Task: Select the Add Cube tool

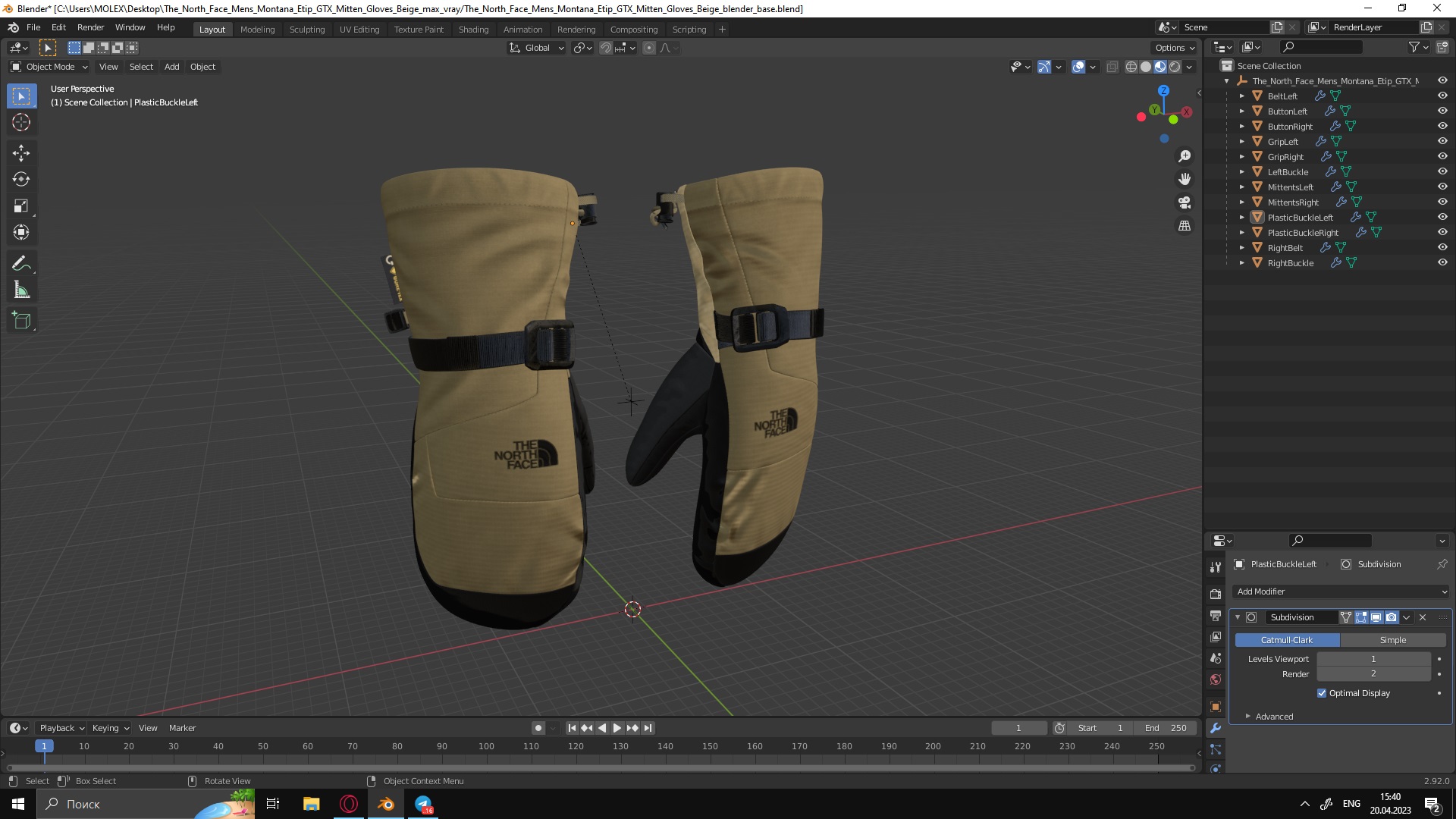Action: pos(21,321)
